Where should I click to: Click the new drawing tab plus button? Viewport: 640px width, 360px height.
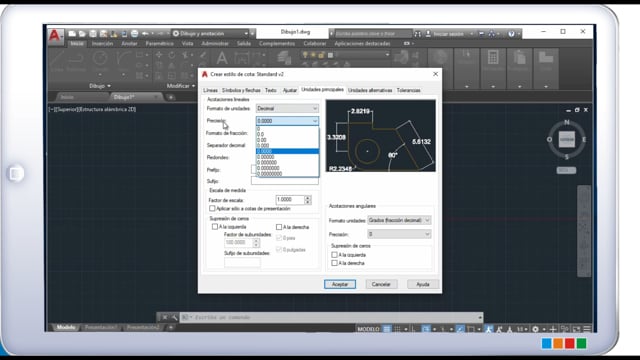pos(171,97)
